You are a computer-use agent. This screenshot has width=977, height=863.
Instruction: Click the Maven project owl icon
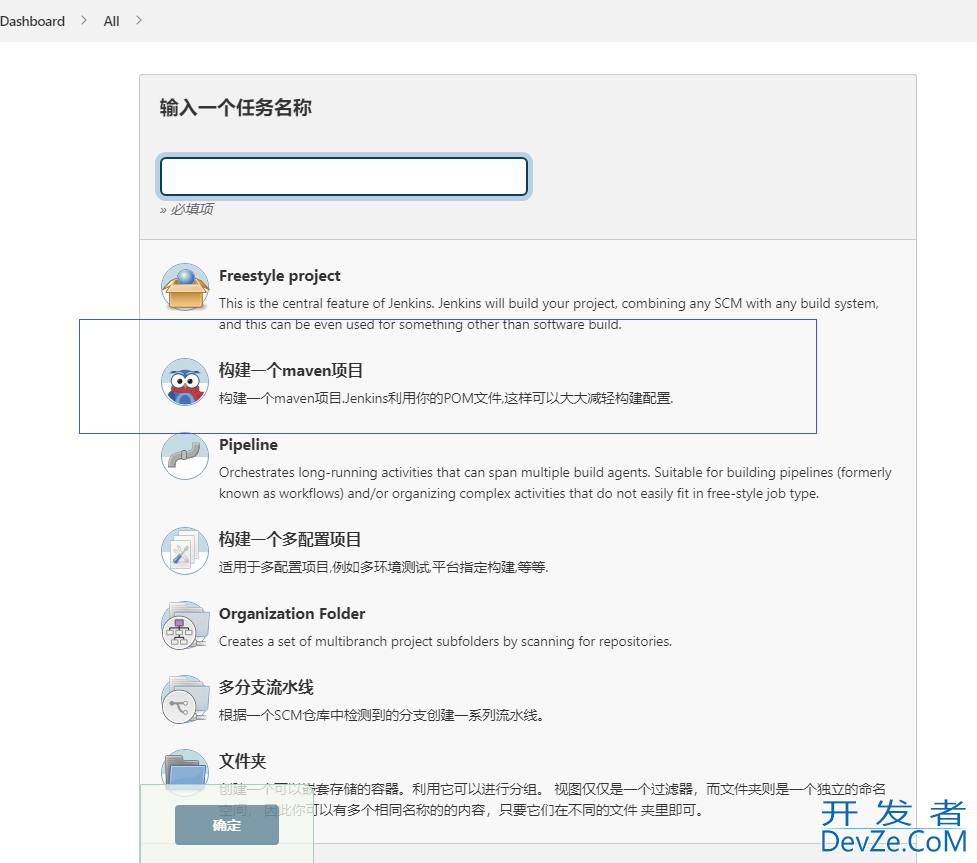184,381
